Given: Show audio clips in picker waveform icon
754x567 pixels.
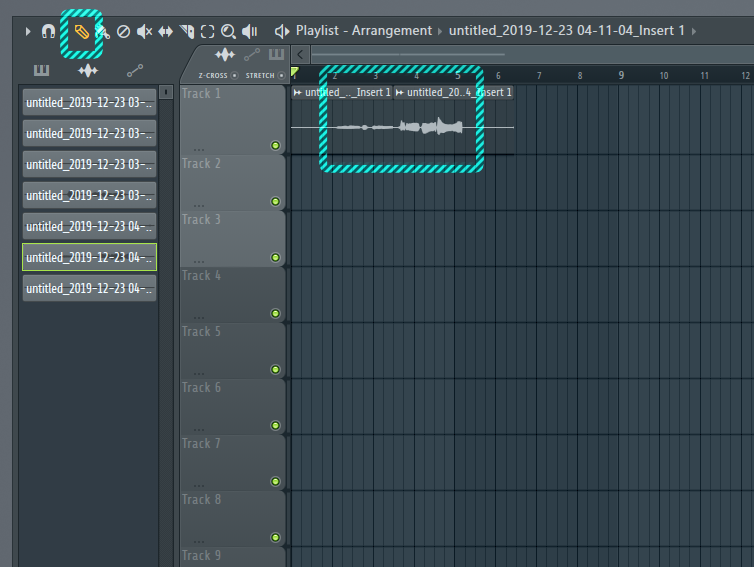Looking at the screenshot, I should click(88, 71).
